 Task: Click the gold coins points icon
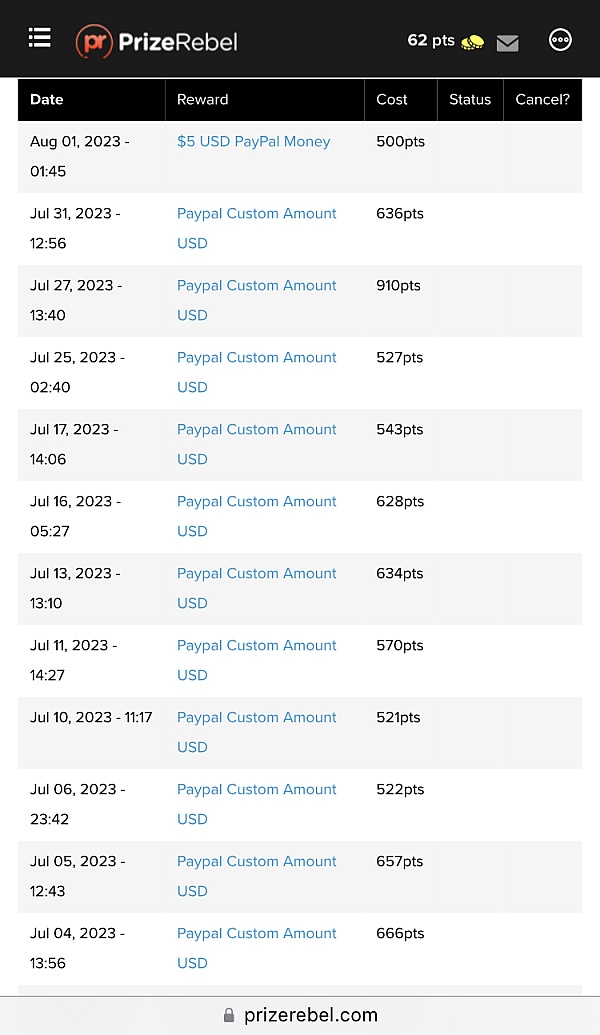tap(473, 42)
